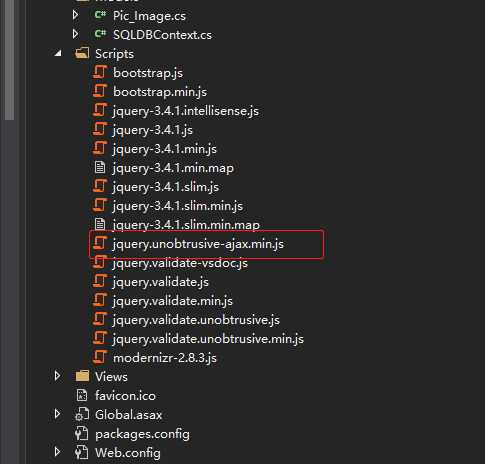Click the script icon beside modernizr-2.8.3.js
Viewport: 485px width, 464px height.
click(100, 357)
